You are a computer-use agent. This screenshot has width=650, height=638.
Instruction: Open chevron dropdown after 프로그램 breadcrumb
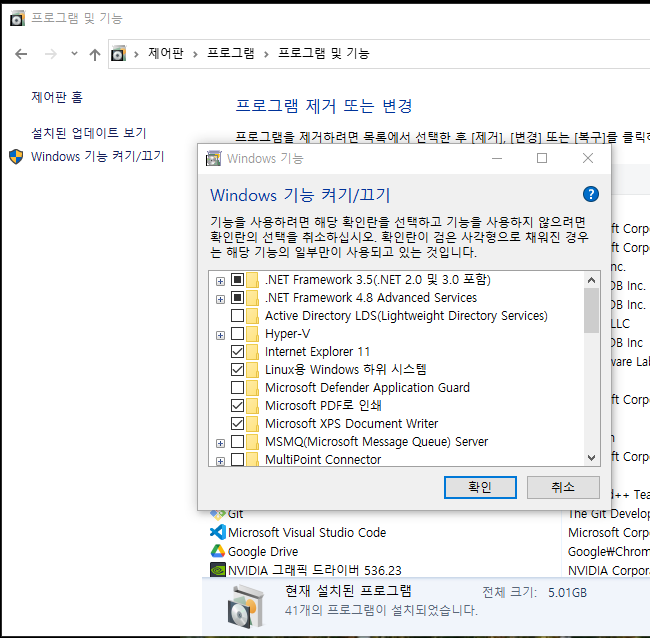(266, 54)
